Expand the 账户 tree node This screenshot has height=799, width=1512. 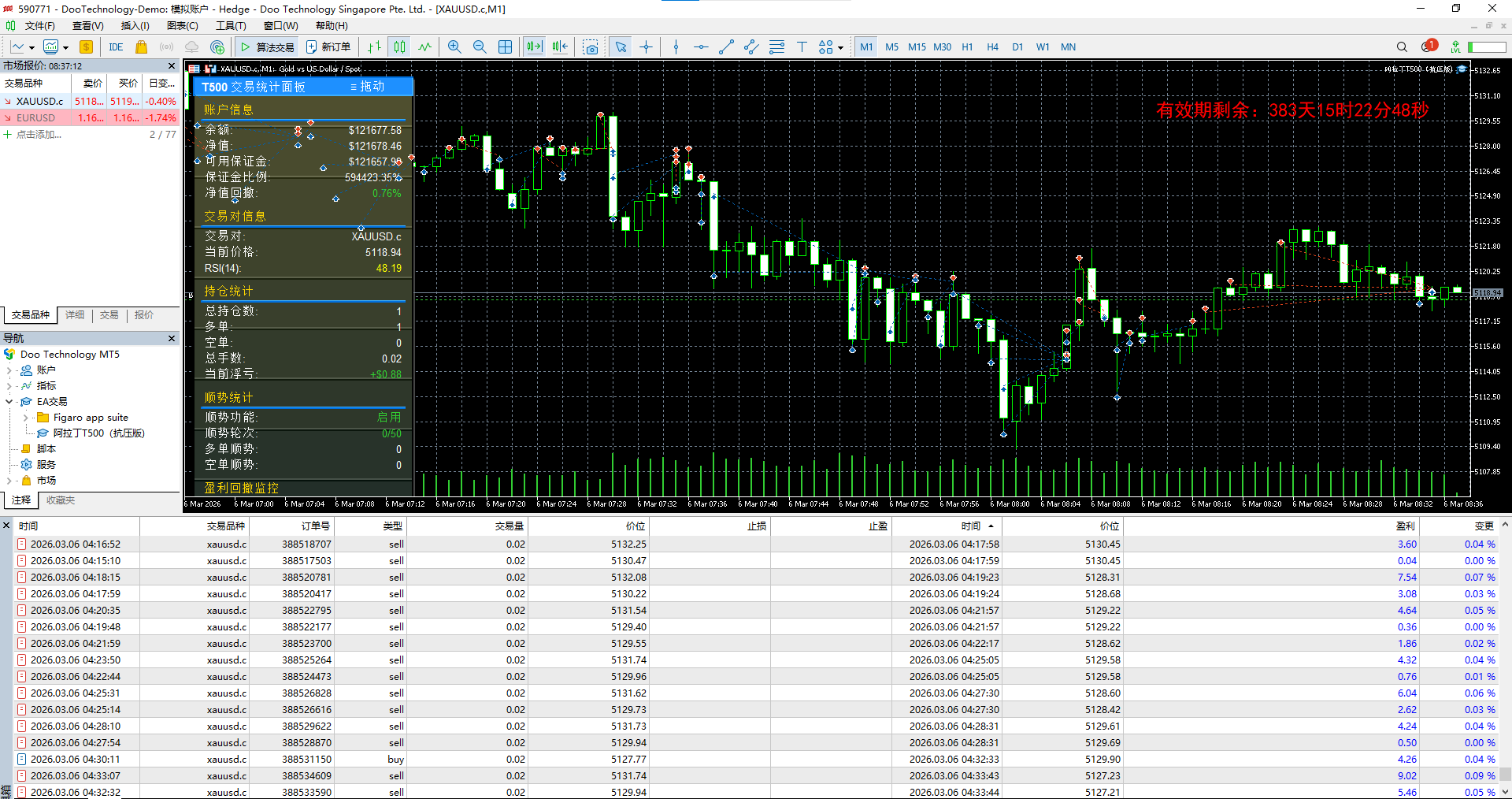coord(9,370)
